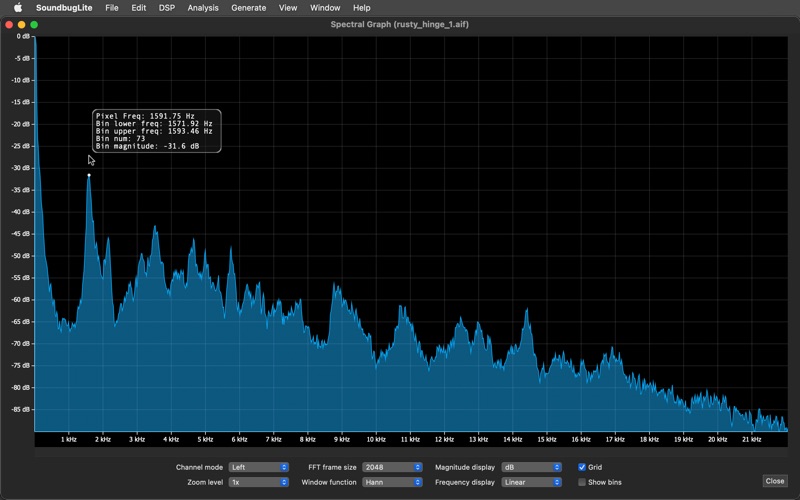Click the 5 kHz frequency axis label
Screen dimensions: 800x500
205,439
